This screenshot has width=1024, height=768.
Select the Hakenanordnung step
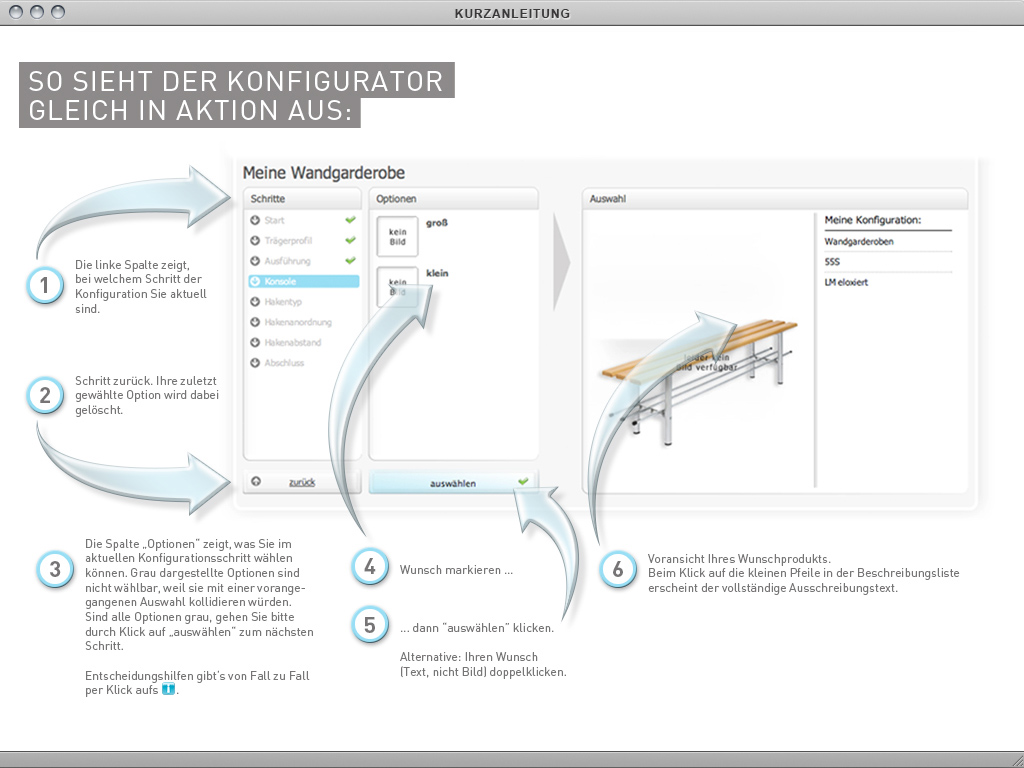(298, 322)
